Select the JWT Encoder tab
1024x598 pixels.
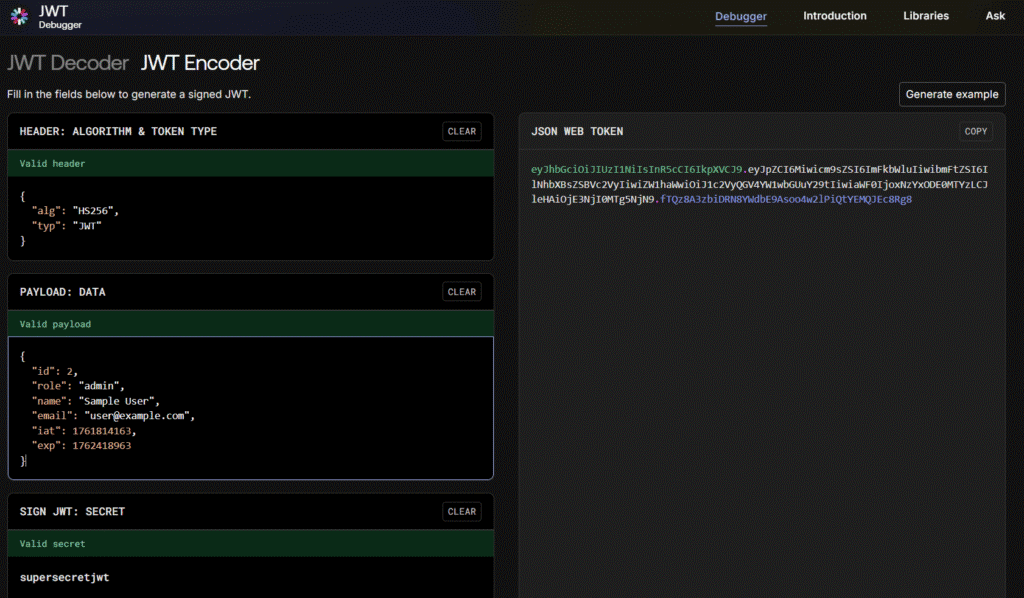click(200, 63)
